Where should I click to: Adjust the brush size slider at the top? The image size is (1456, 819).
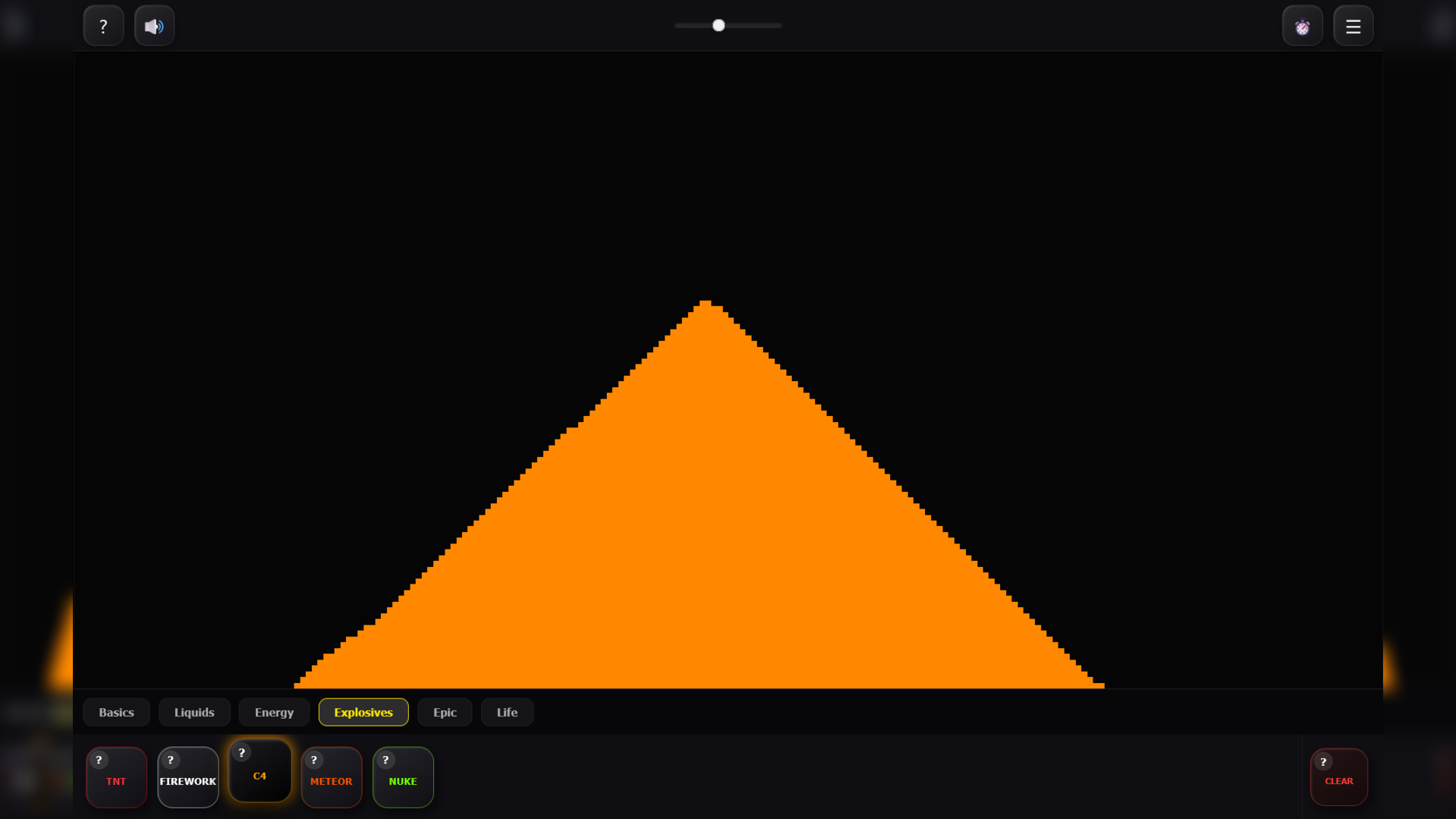click(x=718, y=25)
